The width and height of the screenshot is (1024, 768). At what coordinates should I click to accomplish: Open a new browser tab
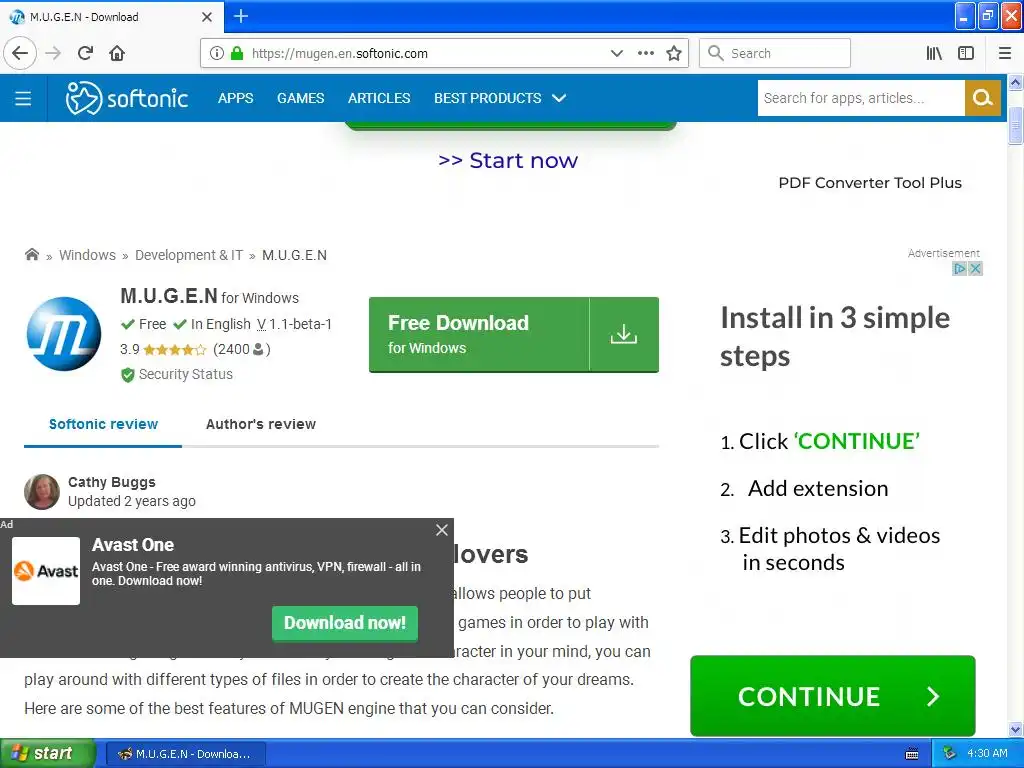(x=240, y=16)
